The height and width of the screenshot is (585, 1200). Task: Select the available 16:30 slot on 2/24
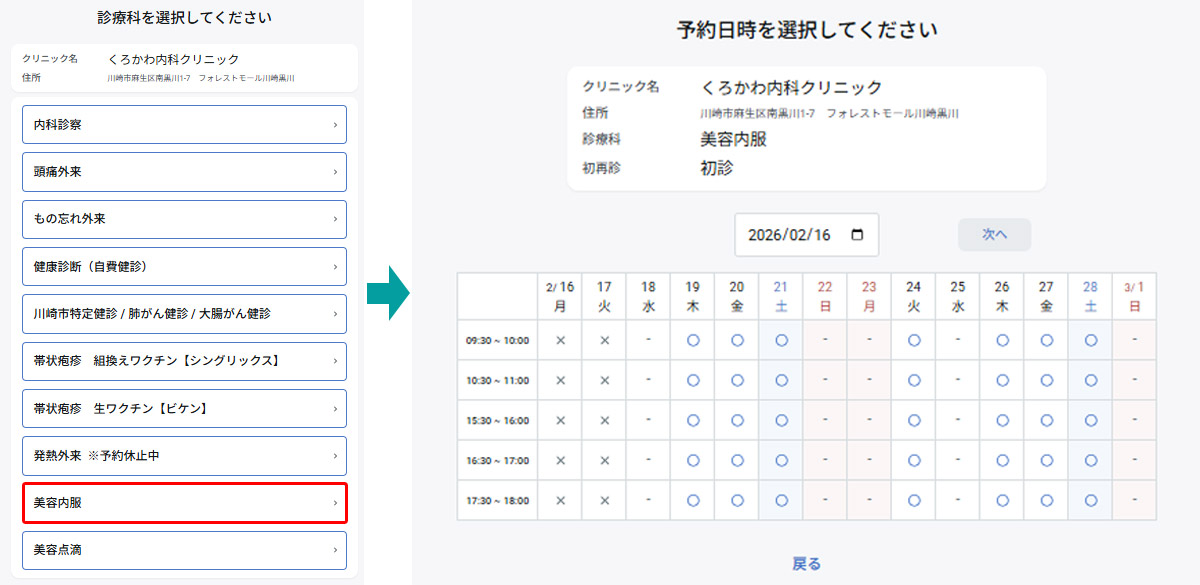[x=913, y=460]
